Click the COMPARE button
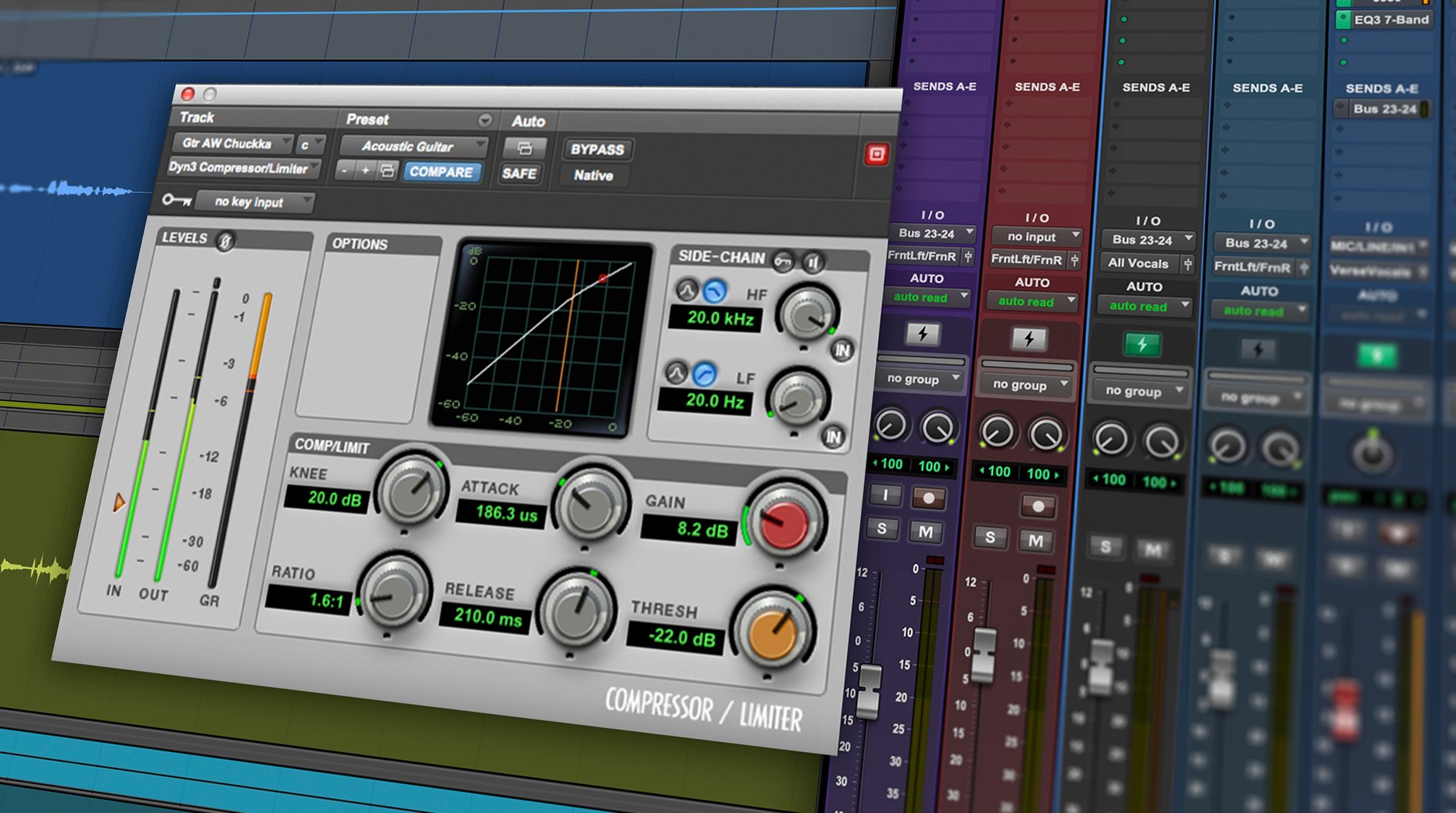Viewport: 1456px width, 813px height. pyautogui.click(x=442, y=173)
